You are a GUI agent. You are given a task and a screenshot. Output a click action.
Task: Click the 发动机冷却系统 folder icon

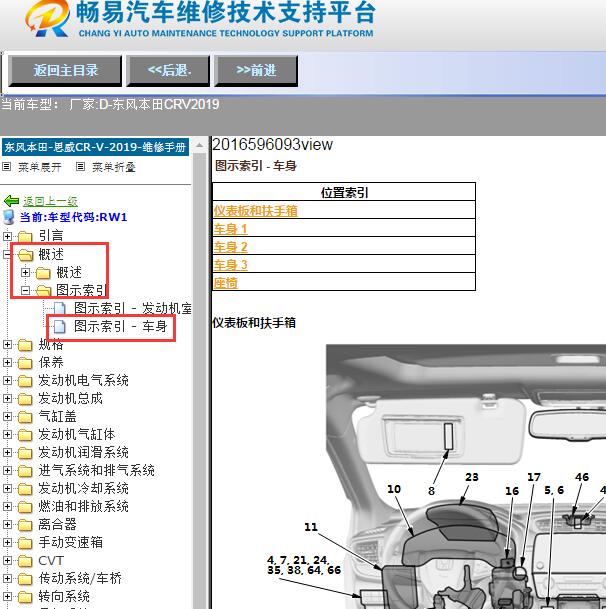(25, 489)
